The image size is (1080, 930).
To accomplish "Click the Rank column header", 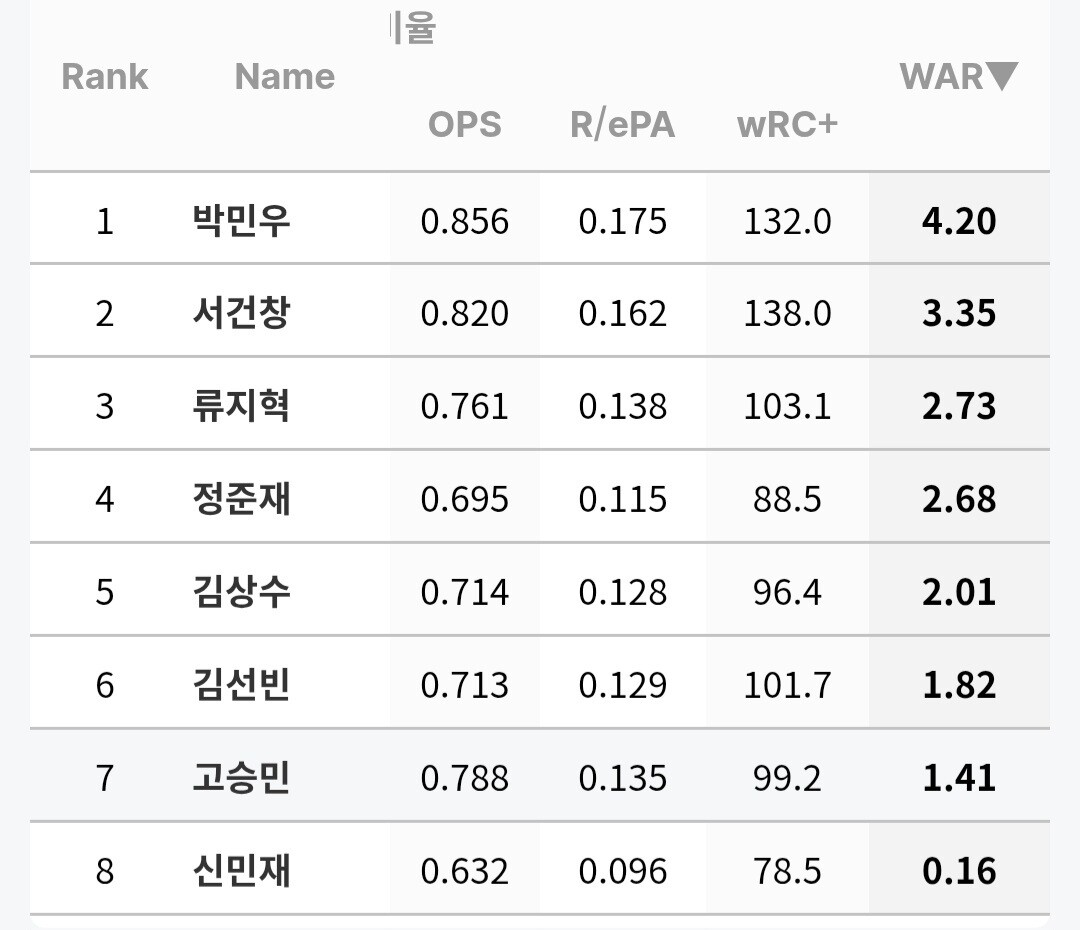I will tap(105, 76).
